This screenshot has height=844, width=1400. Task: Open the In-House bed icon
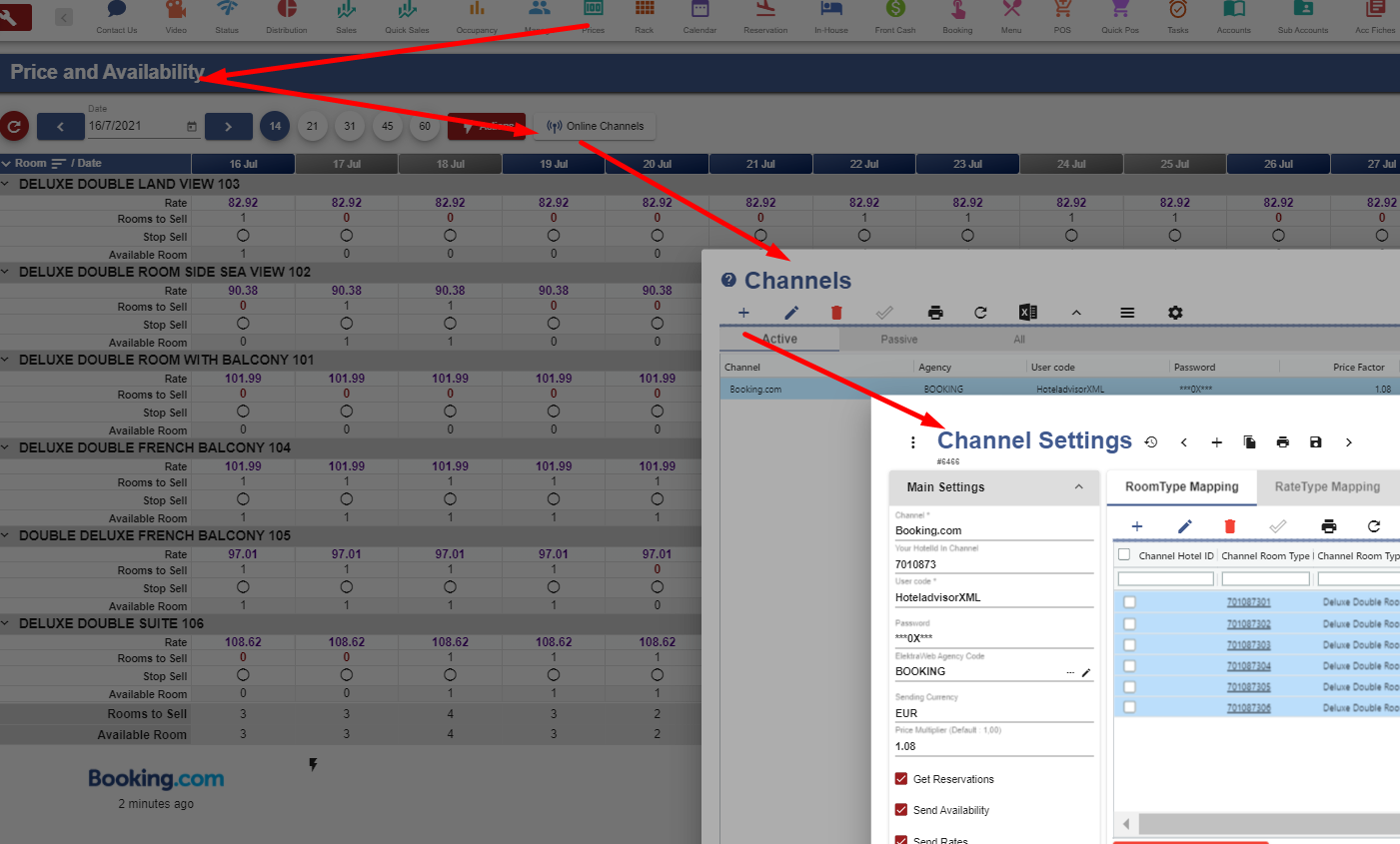pyautogui.click(x=831, y=10)
